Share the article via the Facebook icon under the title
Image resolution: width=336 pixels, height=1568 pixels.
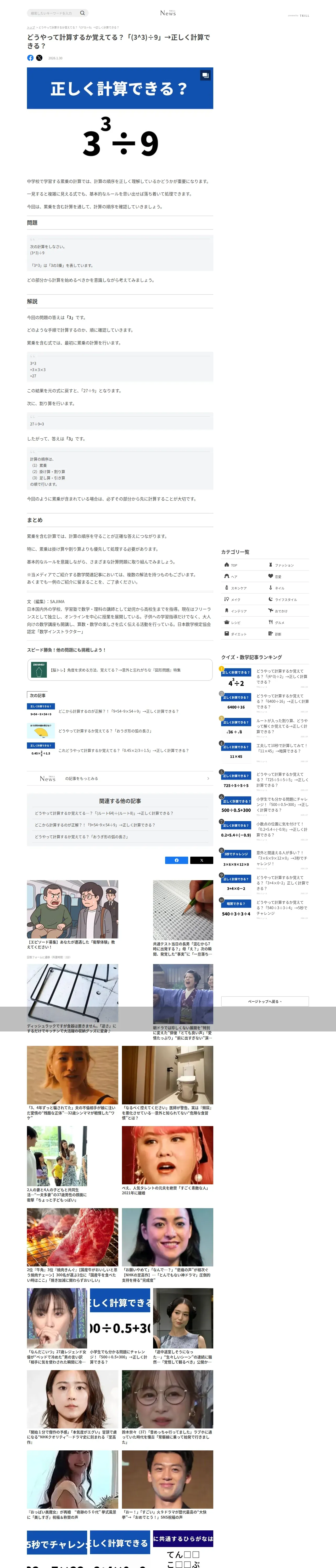(x=31, y=58)
